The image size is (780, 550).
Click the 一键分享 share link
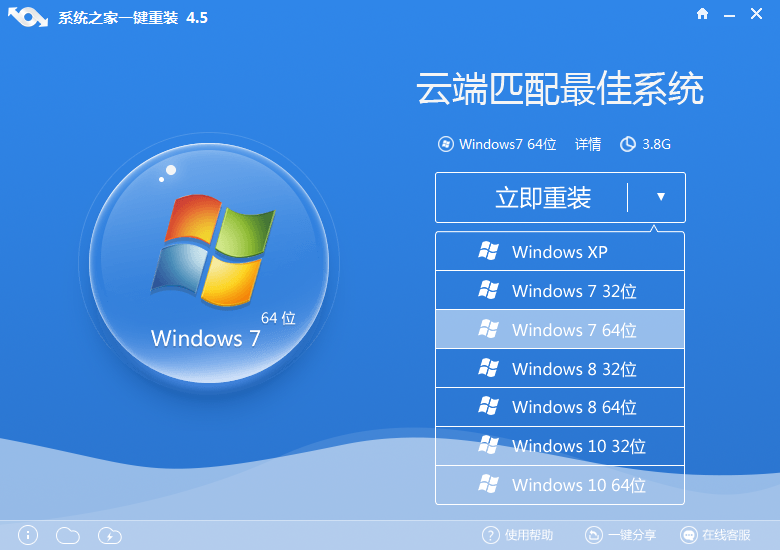632,535
